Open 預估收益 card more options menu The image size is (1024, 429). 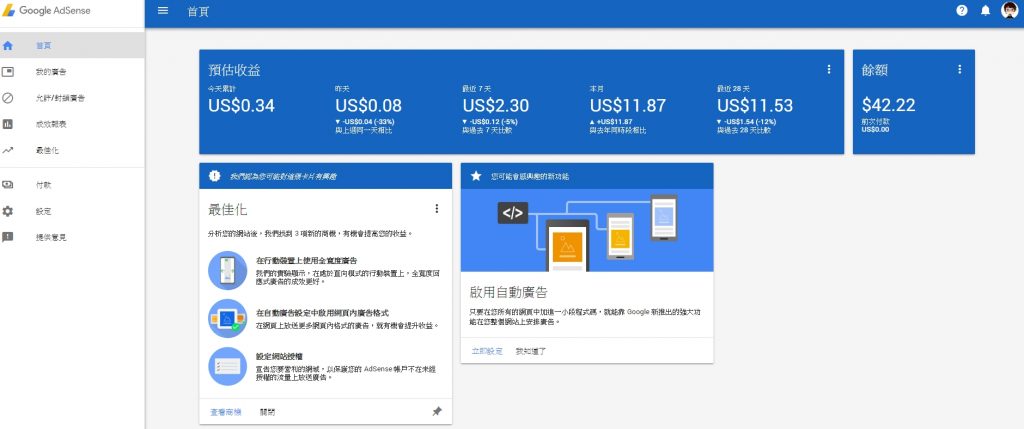[x=828, y=69]
